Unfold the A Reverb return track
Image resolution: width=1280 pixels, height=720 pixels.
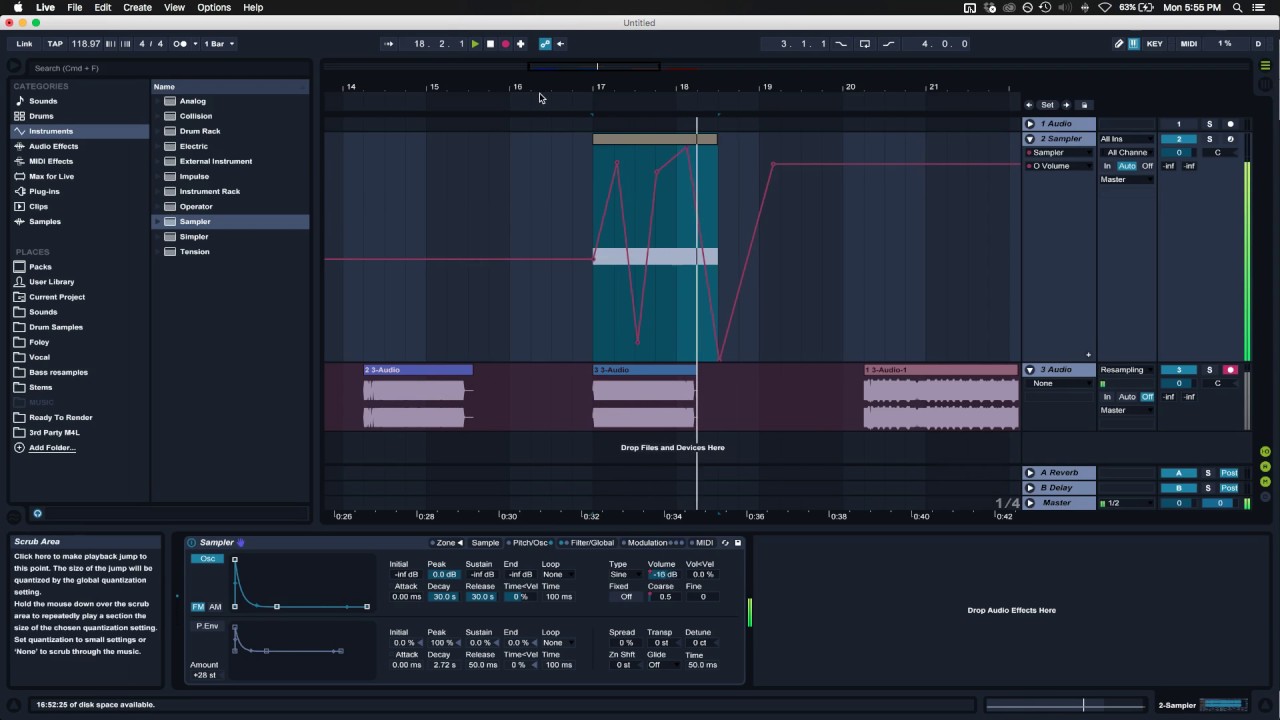(1030, 473)
